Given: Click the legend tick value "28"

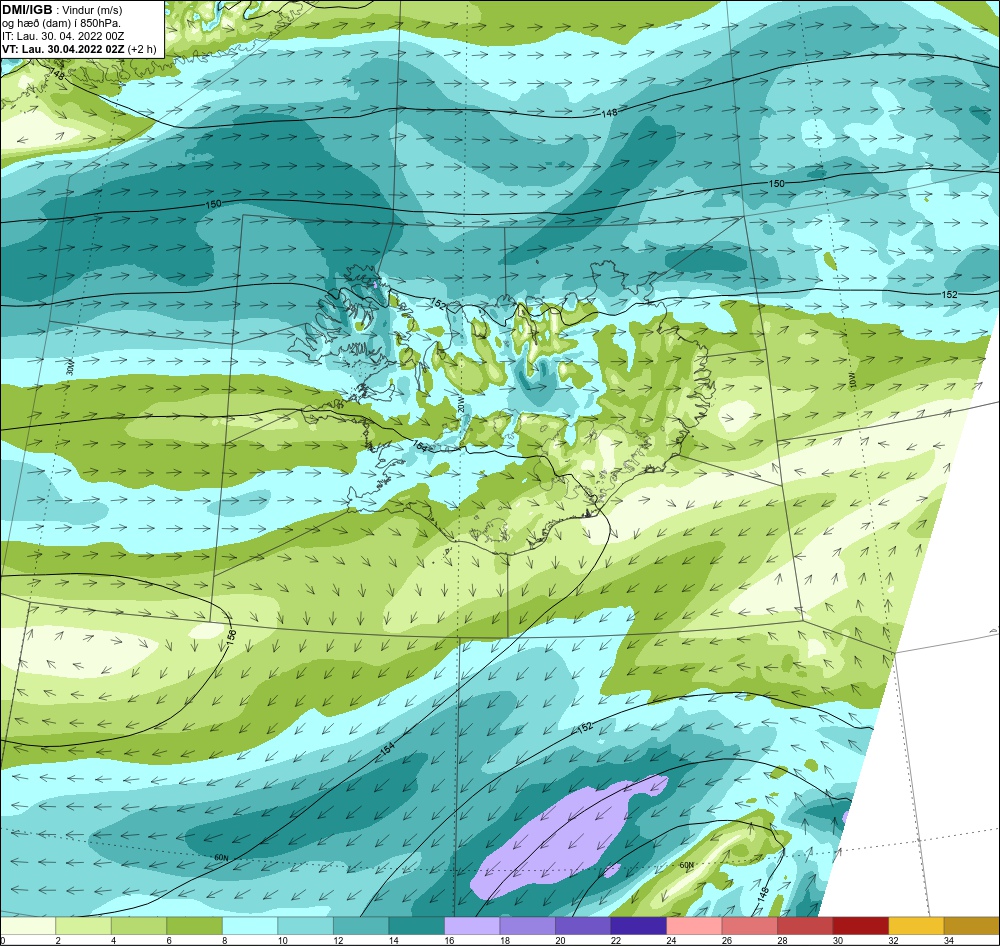Looking at the screenshot, I should coord(782,940).
